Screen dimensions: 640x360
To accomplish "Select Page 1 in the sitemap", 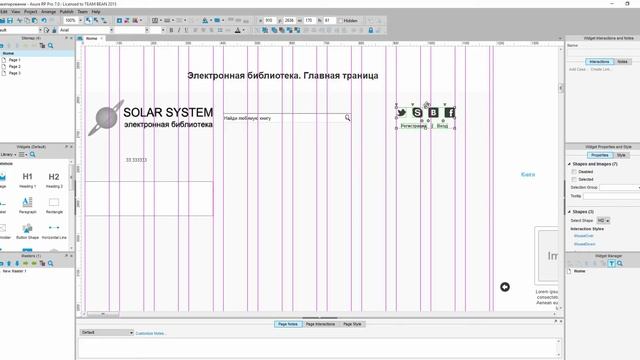I will [x=15, y=60].
